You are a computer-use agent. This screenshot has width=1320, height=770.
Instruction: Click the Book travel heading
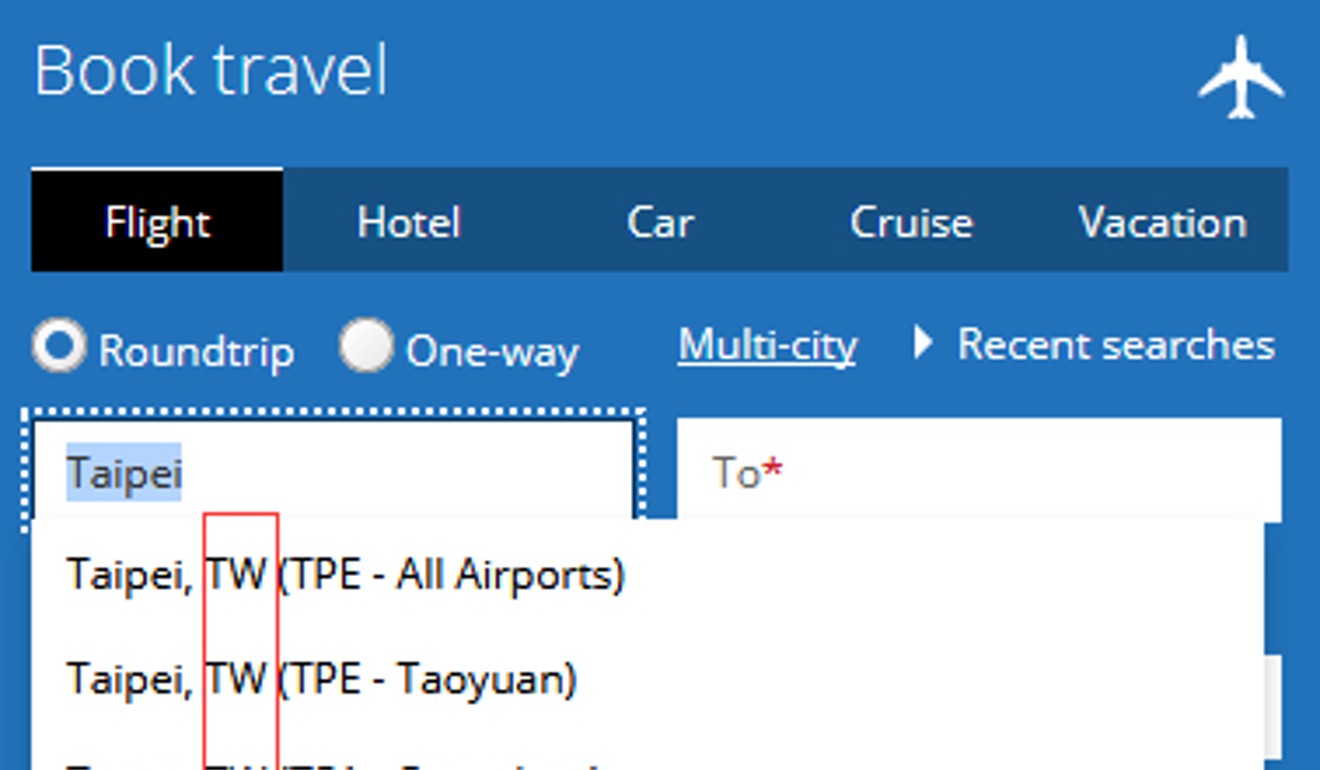211,70
